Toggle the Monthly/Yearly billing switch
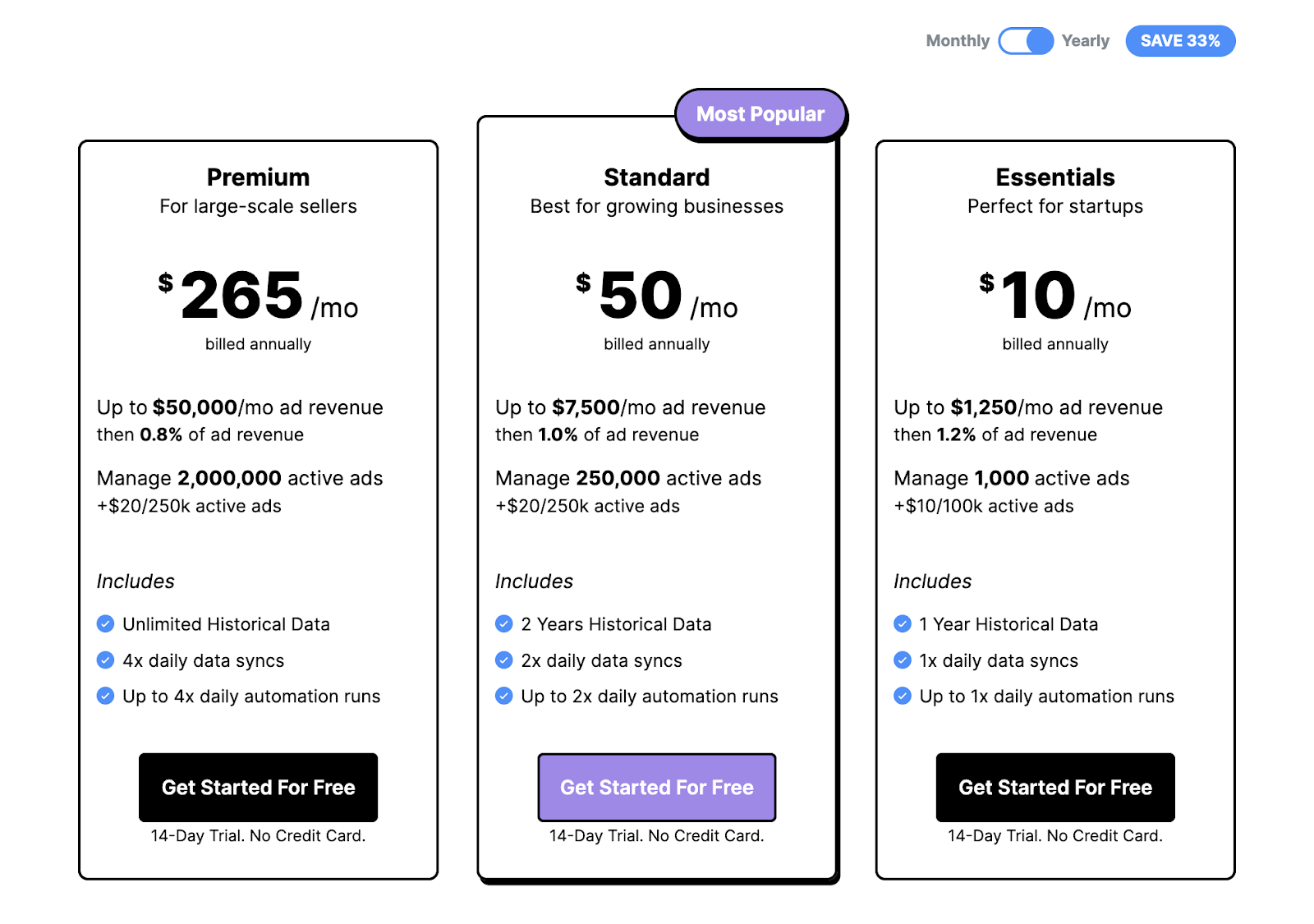The image size is (1314, 924). (x=1026, y=41)
